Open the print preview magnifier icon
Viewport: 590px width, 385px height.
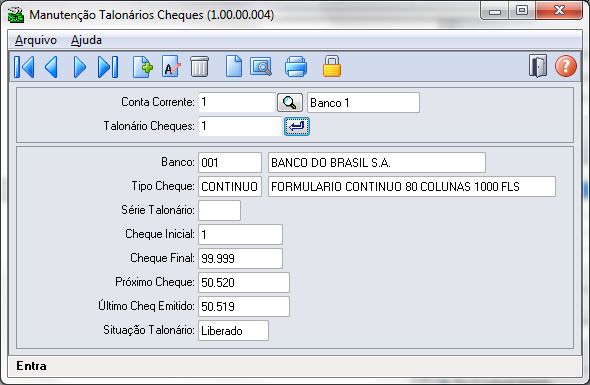coord(260,67)
